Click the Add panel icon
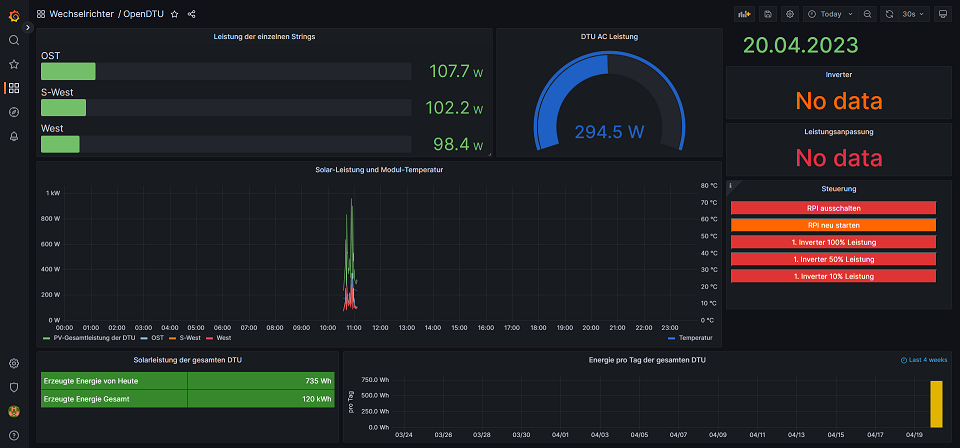 tap(744, 15)
